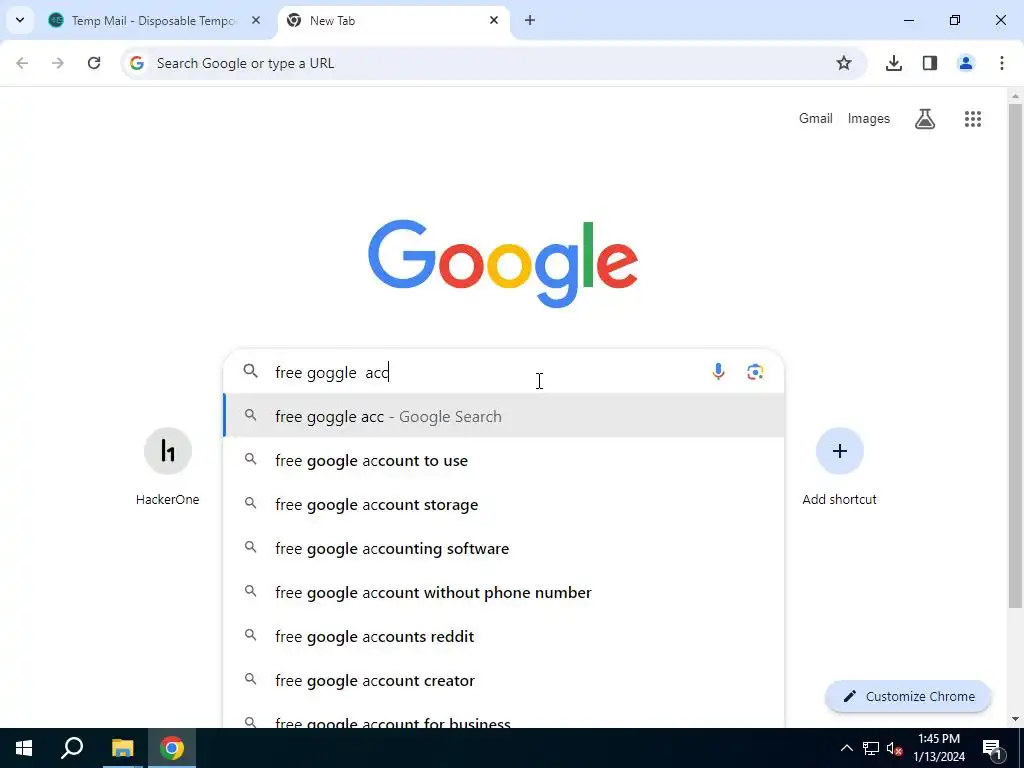Image resolution: width=1024 pixels, height=768 pixels.
Task: Expand the tab search dropdown arrow
Action: click(20, 20)
